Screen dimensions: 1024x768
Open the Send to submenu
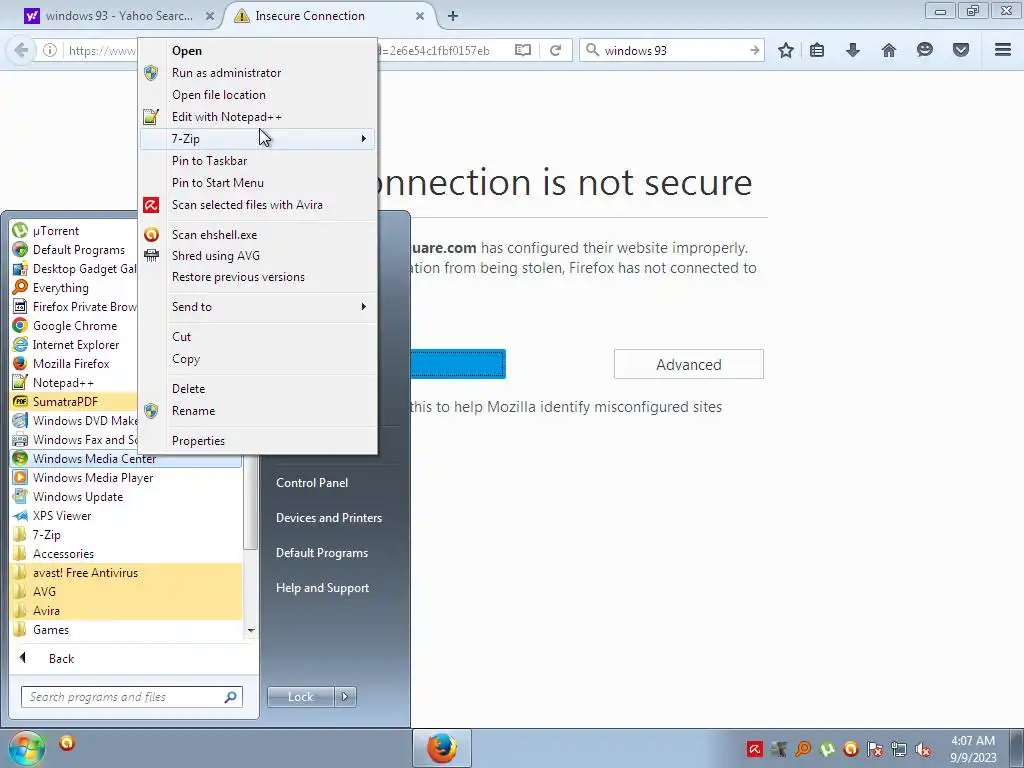click(x=257, y=306)
